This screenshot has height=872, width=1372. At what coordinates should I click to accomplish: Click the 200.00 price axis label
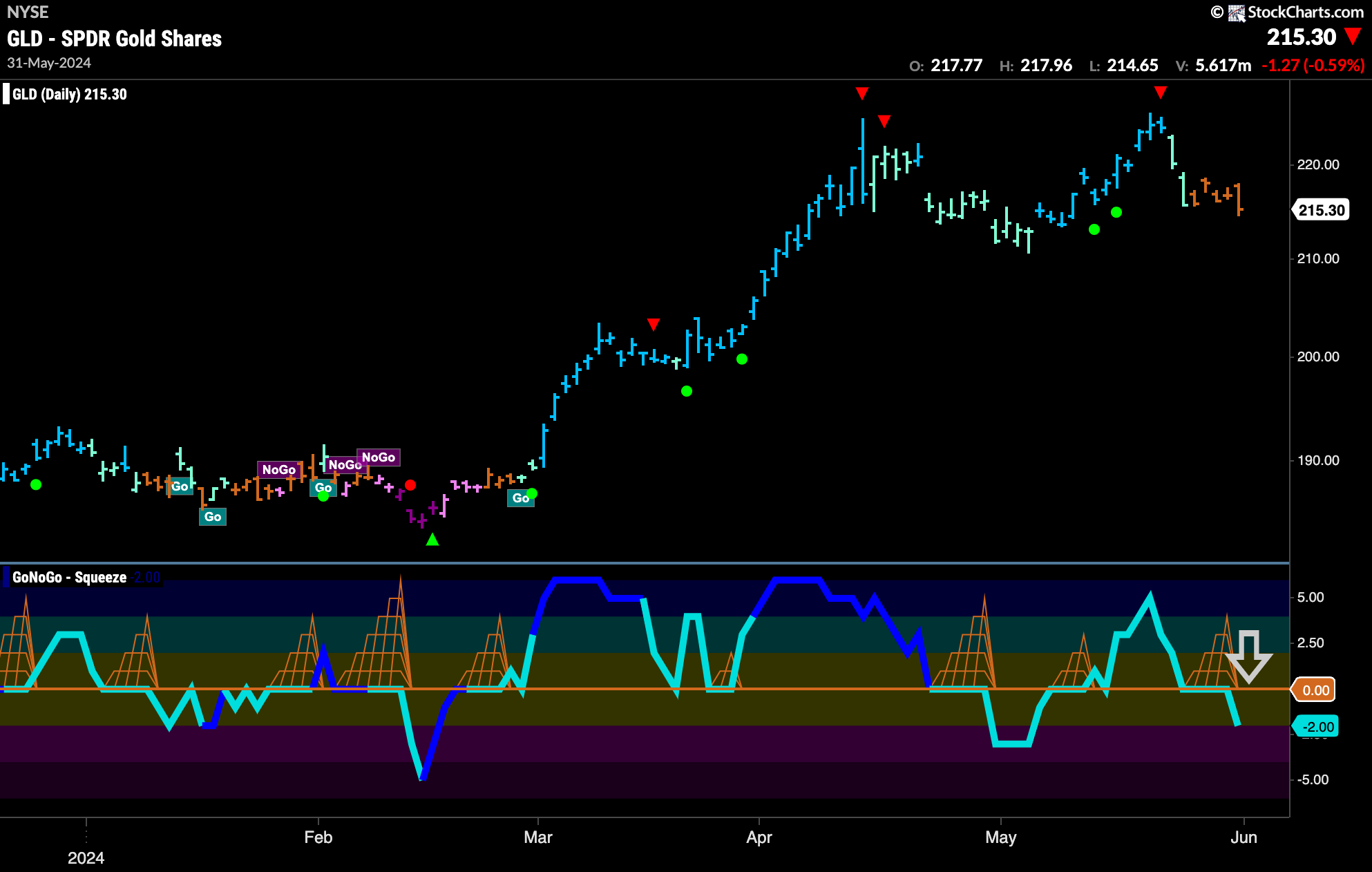tap(1318, 357)
